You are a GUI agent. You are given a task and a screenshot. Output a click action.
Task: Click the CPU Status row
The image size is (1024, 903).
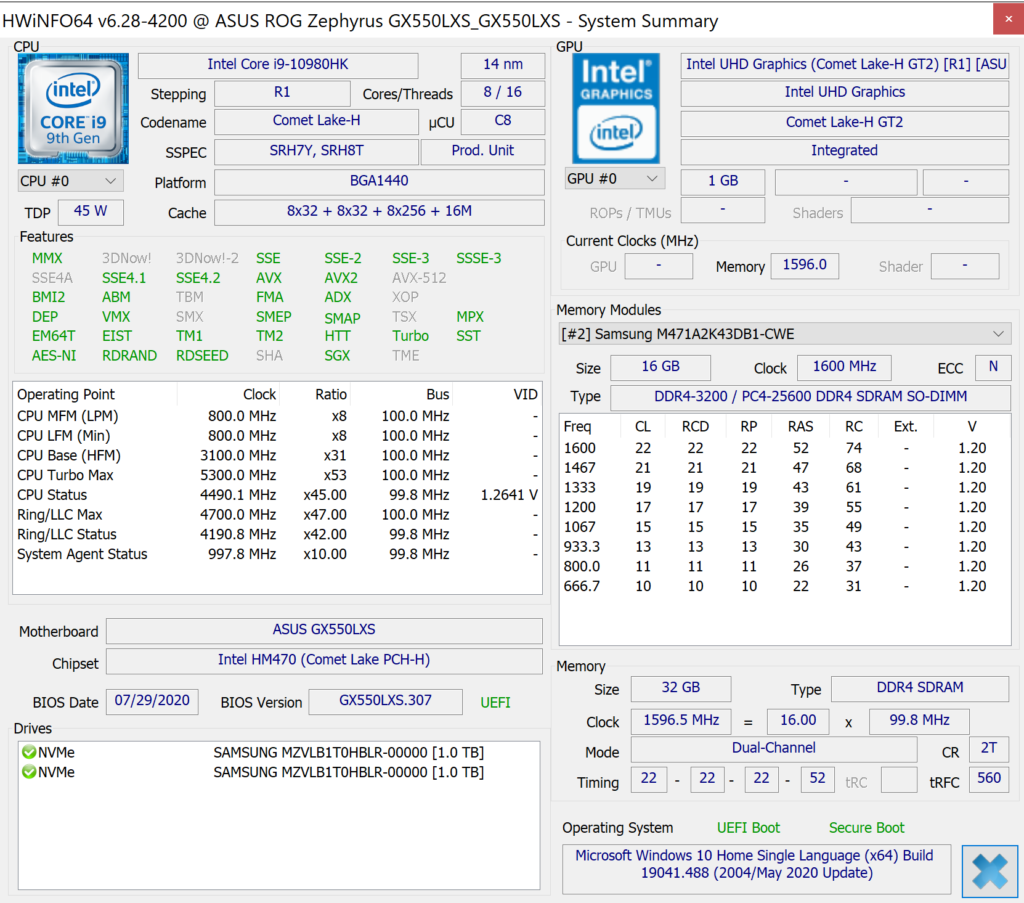pyautogui.click(x=278, y=495)
